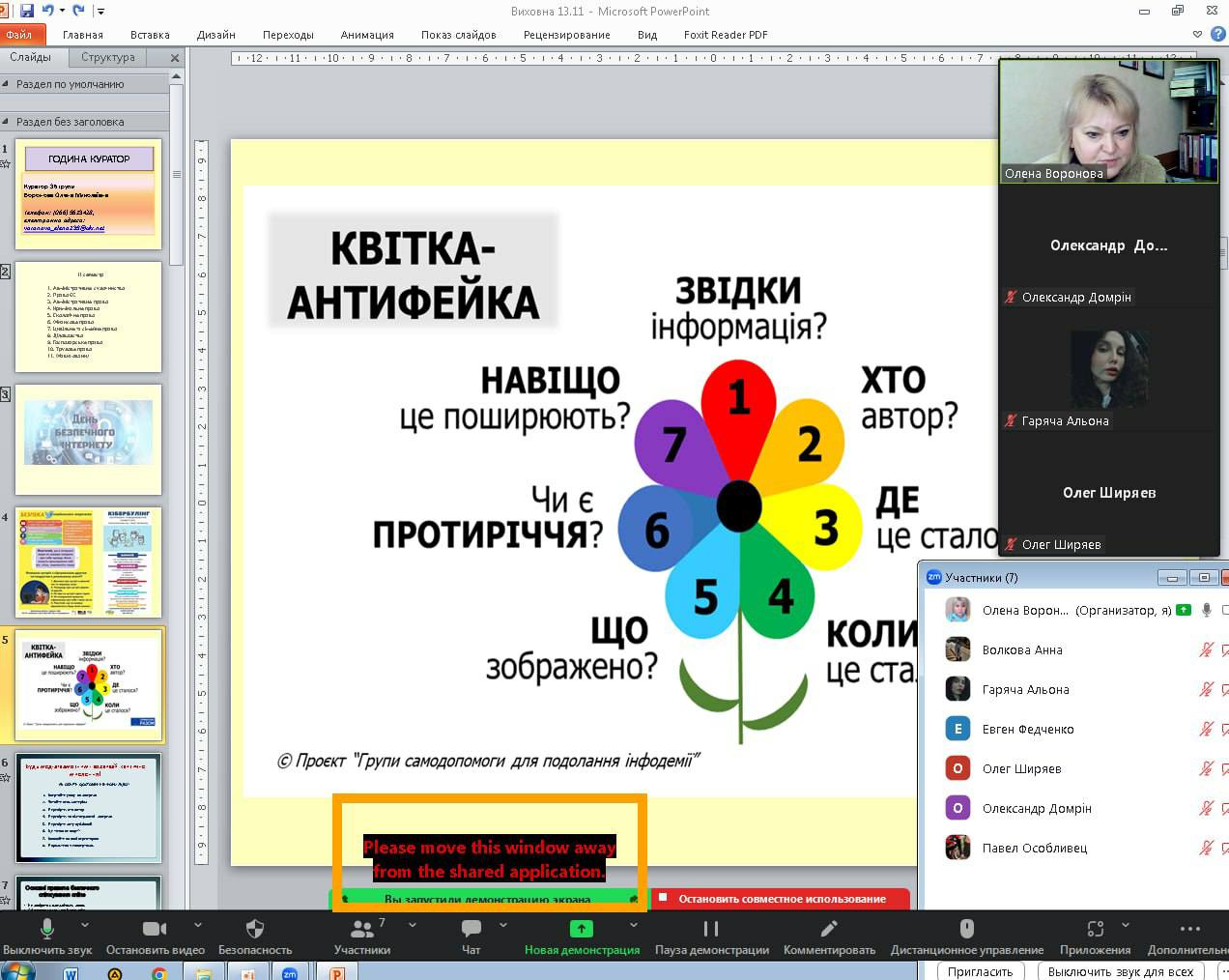This screenshot has height=980, width=1229.
Task: Collapse the 'Раздел без заголовка' section
Action: click(7, 122)
